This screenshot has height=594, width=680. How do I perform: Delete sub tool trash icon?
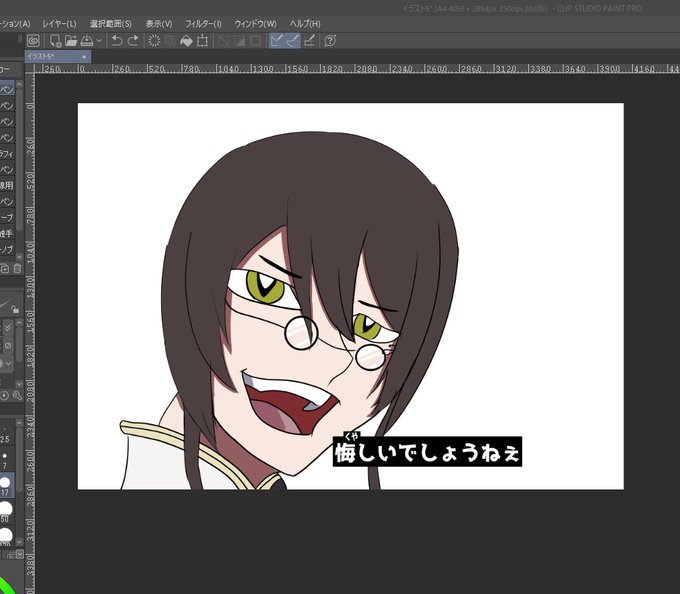tap(17, 269)
